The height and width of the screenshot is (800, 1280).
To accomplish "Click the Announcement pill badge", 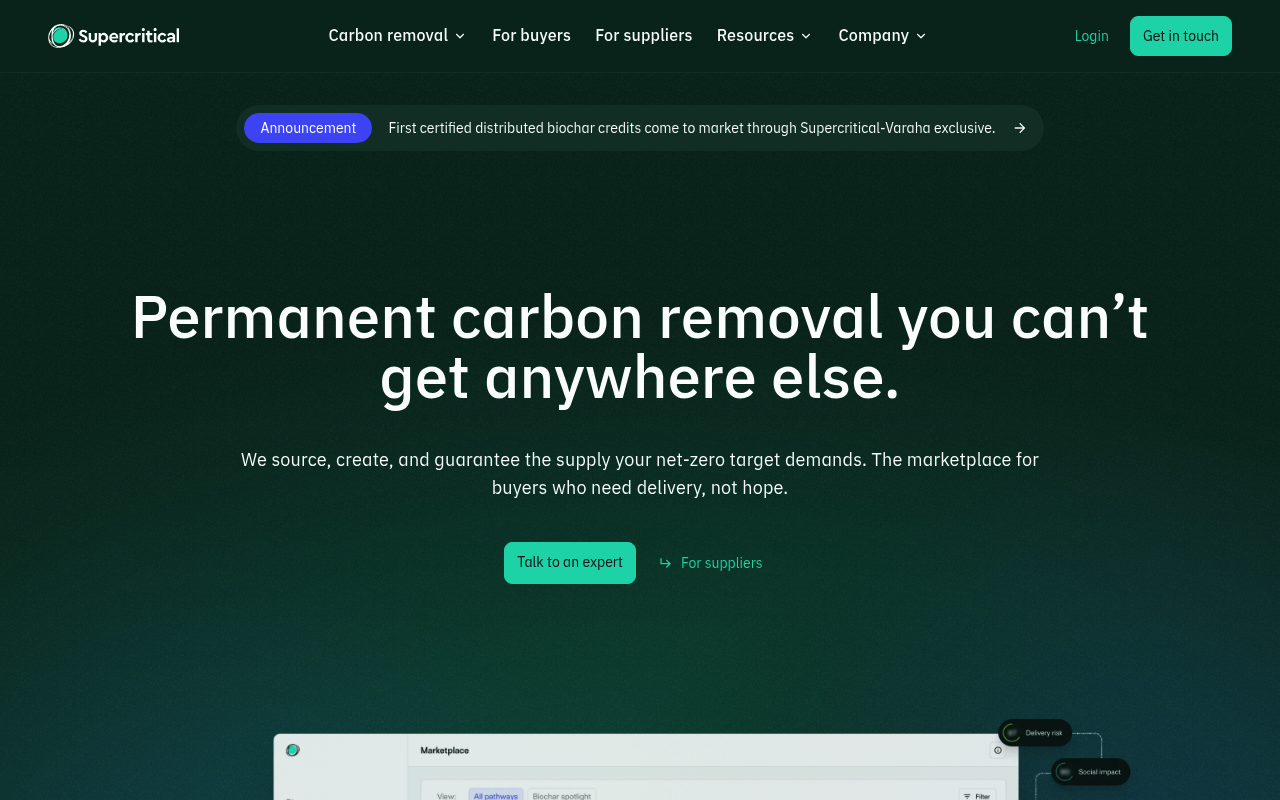I will coord(308,128).
